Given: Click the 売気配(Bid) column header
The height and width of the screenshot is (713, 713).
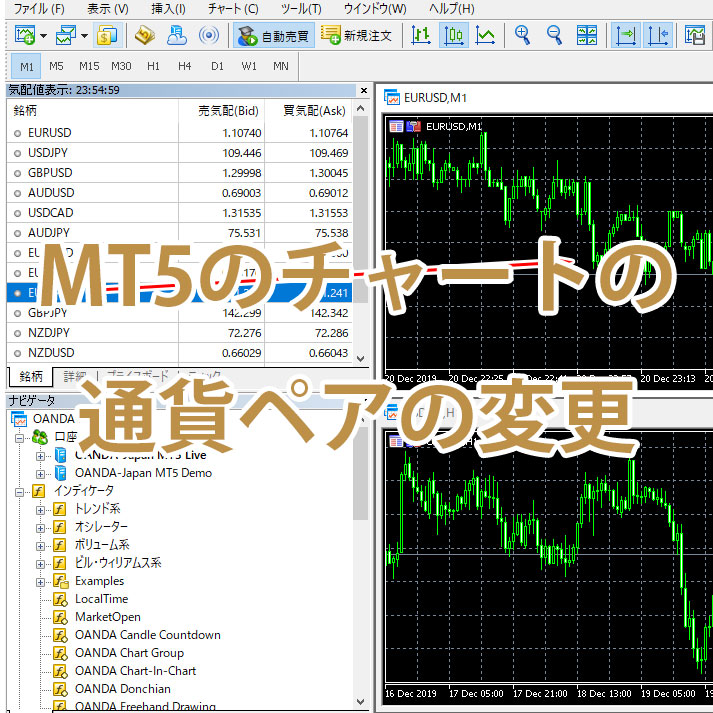Looking at the screenshot, I should point(221,111).
